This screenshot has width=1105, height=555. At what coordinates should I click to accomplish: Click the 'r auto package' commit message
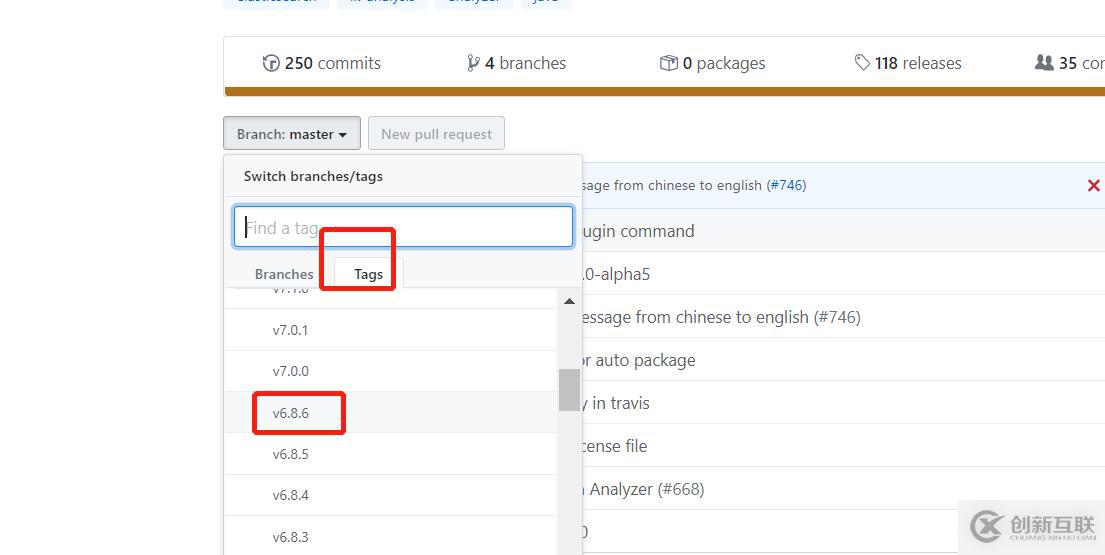638,360
